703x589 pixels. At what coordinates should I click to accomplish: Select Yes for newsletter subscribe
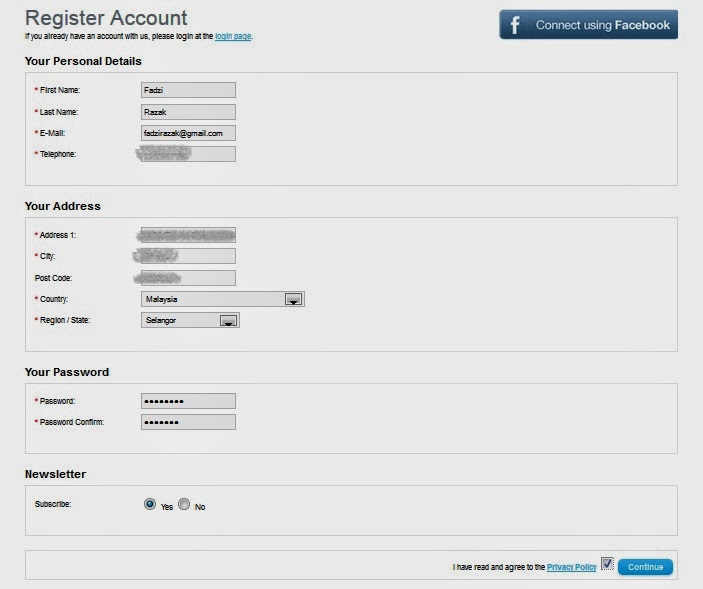click(x=150, y=504)
